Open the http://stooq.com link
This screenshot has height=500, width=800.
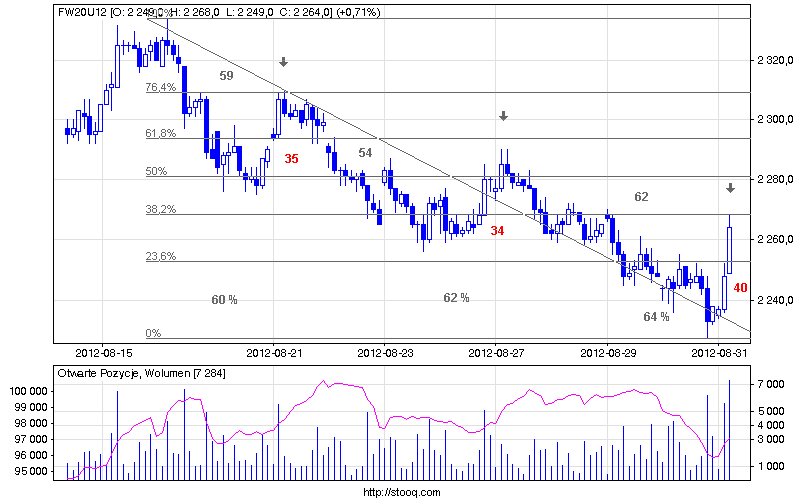402,492
